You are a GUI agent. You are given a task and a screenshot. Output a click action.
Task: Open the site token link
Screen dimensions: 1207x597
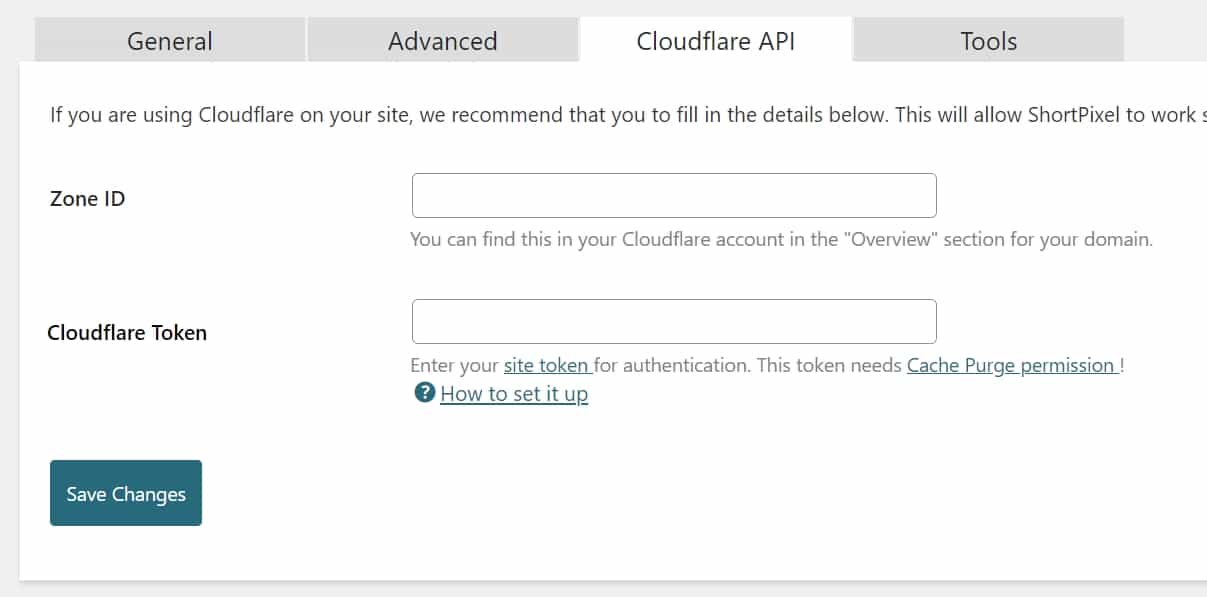[x=546, y=365]
